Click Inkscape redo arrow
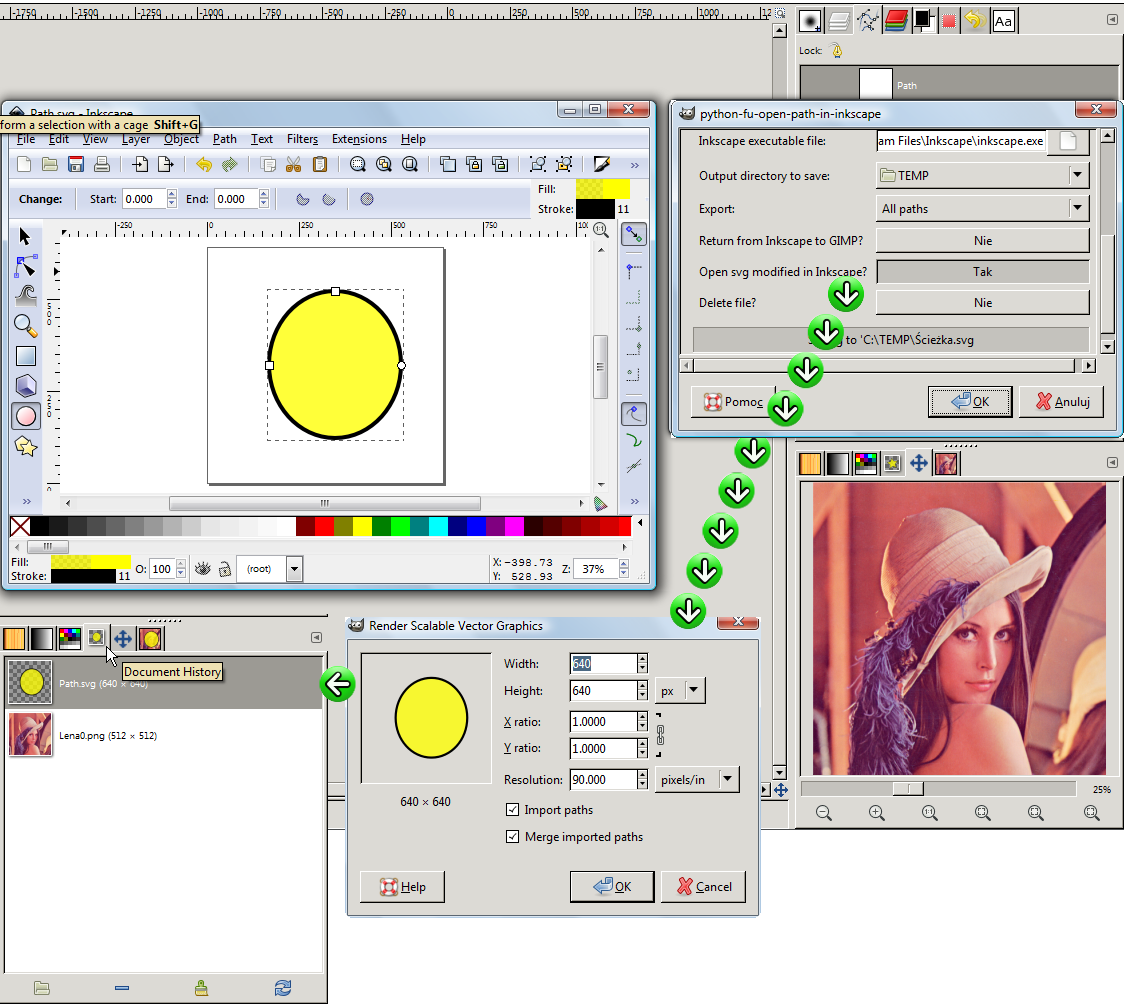 pos(229,165)
